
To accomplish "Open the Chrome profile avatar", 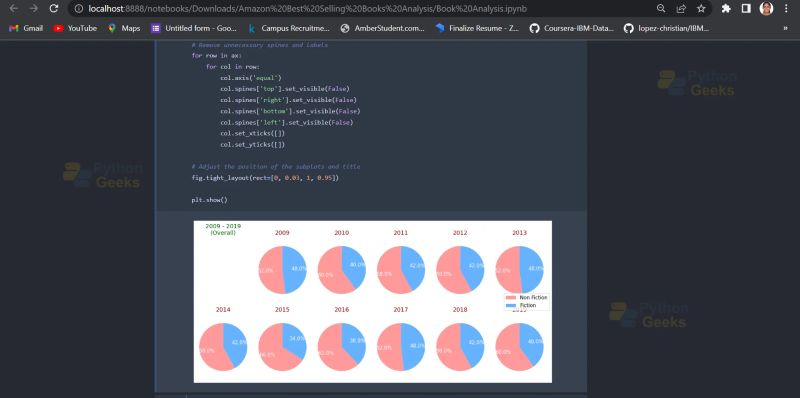I will (766, 9).
